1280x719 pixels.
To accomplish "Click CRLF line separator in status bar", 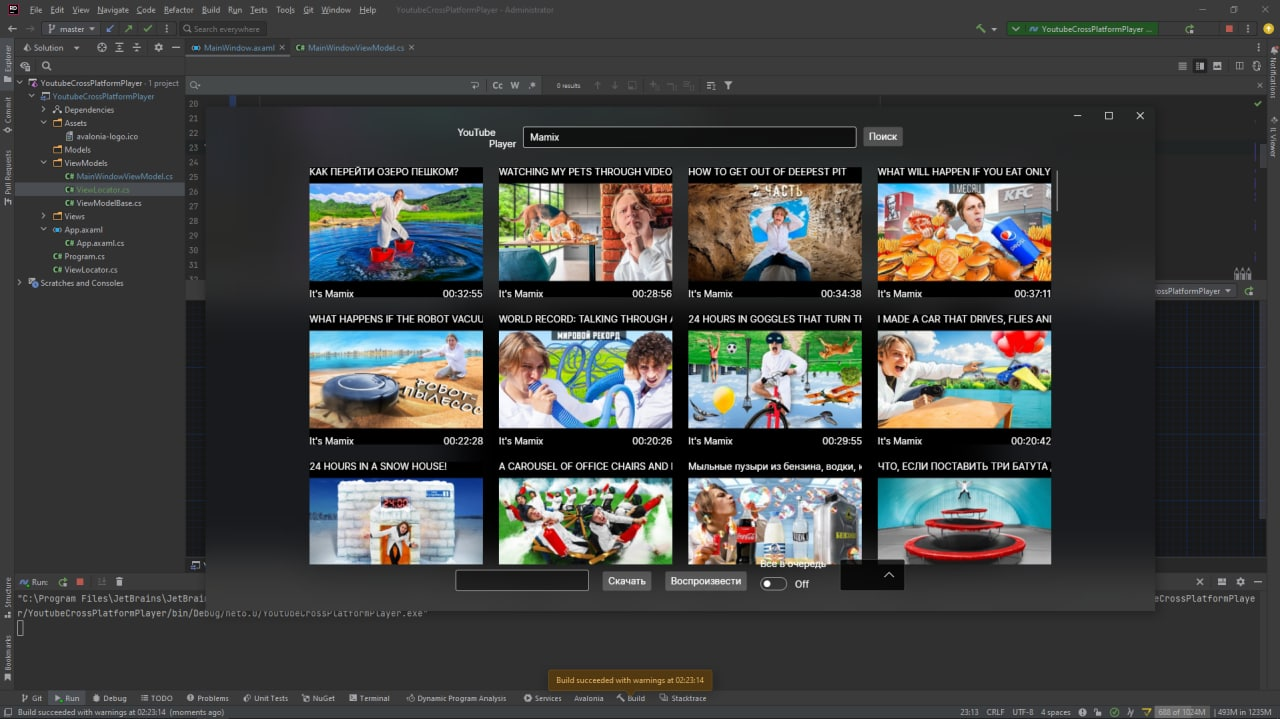I will point(995,712).
